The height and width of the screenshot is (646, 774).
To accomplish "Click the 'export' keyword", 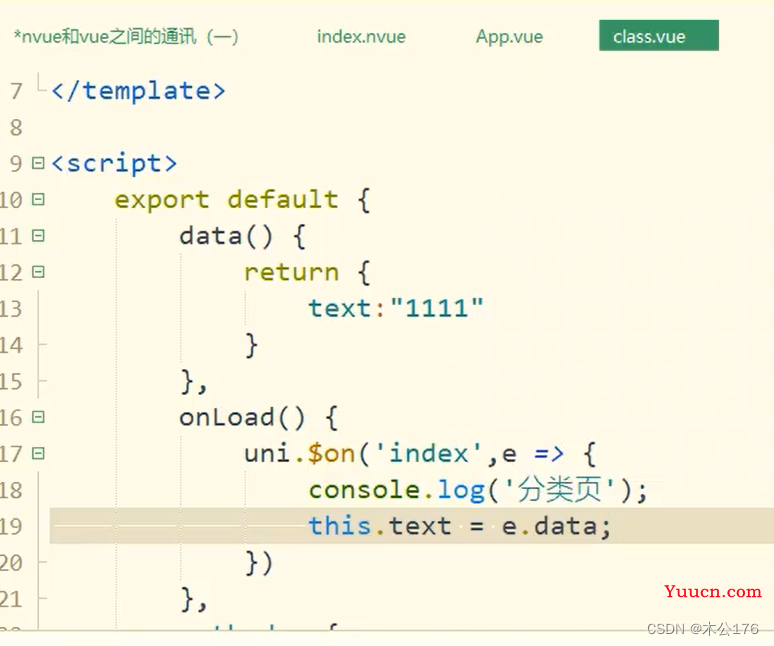I will point(162,200).
